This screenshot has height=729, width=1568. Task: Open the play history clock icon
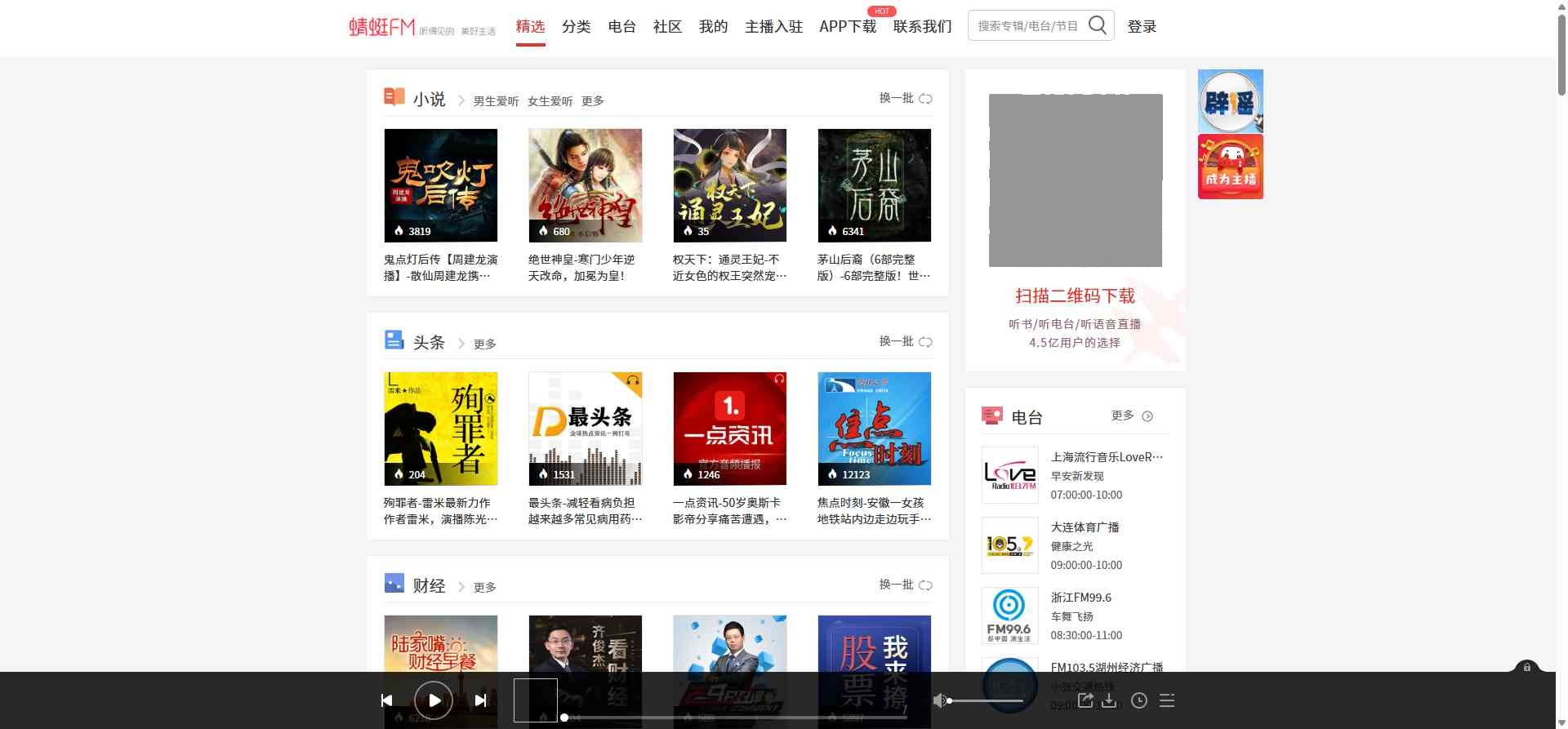[1139, 700]
